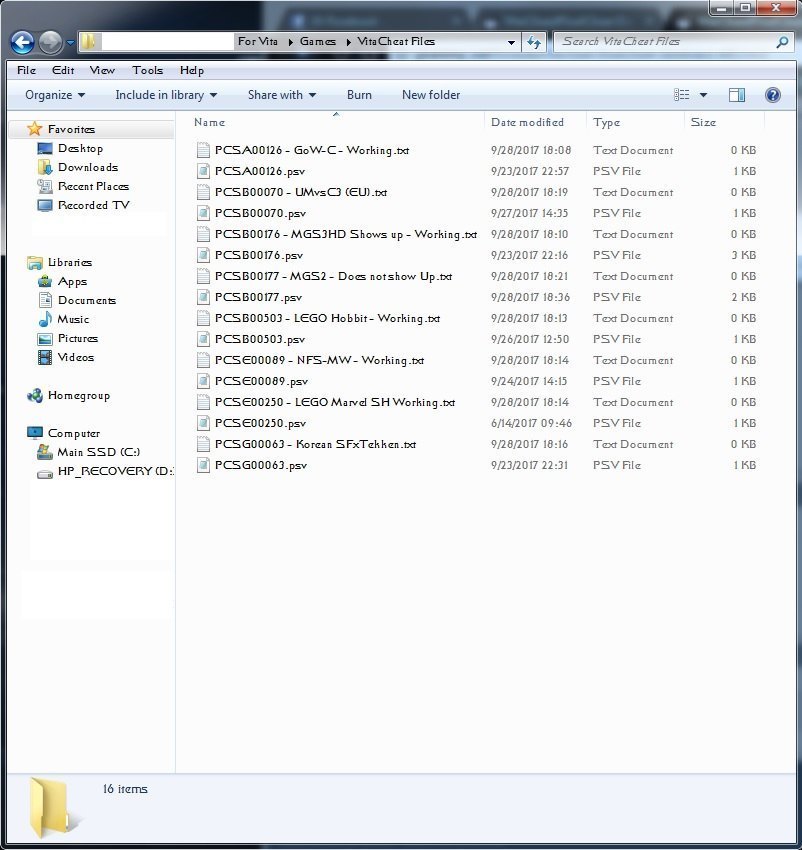Screen dimensions: 802x850
Task: Select PCSA00126 - GoW-C - Working.txt file icon
Action: (x=203, y=150)
